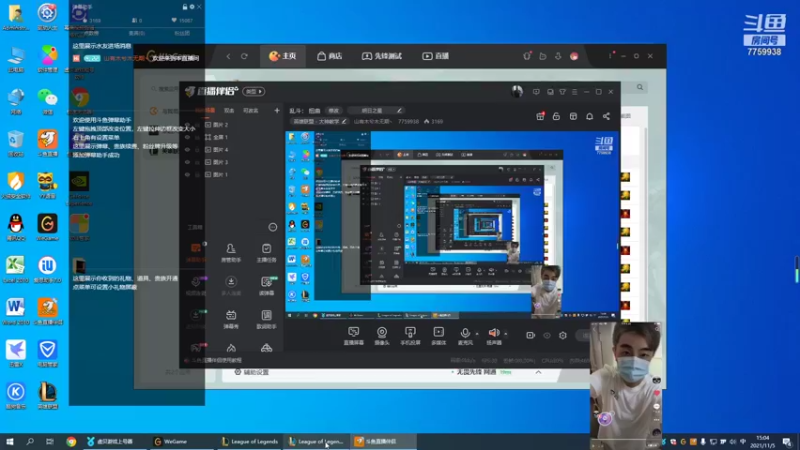Refresh the WeGame page
Screen dimensions: 800x450
pos(244,56)
